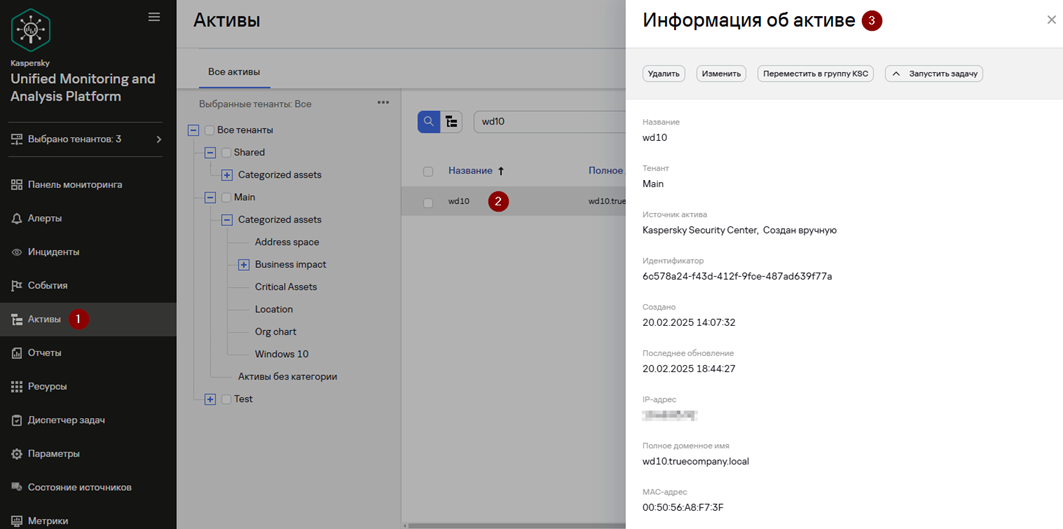Close the Информация об активе panel

pos(1051,20)
